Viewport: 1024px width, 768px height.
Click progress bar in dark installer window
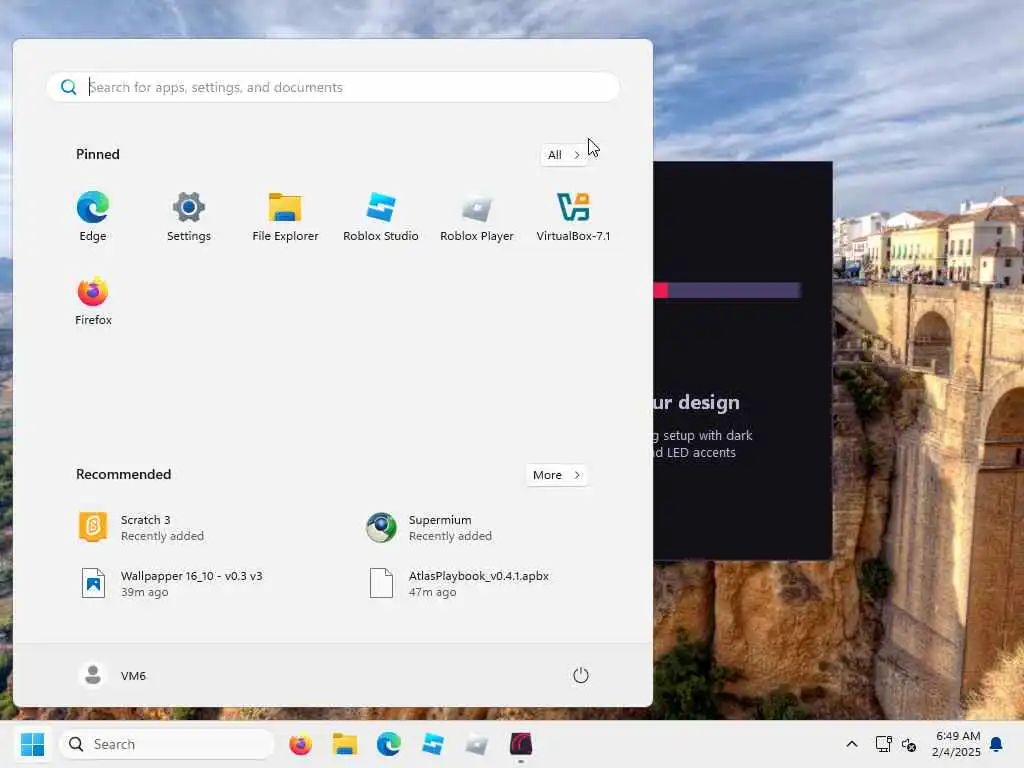pyautogui.click(x=727, y=290)
